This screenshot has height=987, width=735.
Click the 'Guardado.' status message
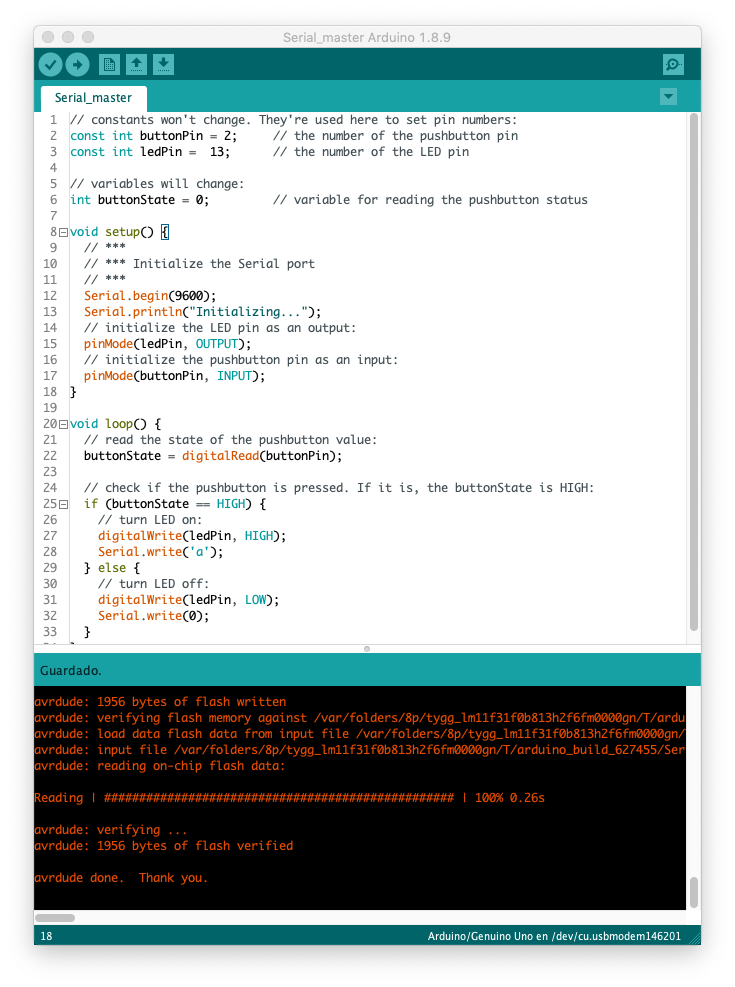click(70, 671)
